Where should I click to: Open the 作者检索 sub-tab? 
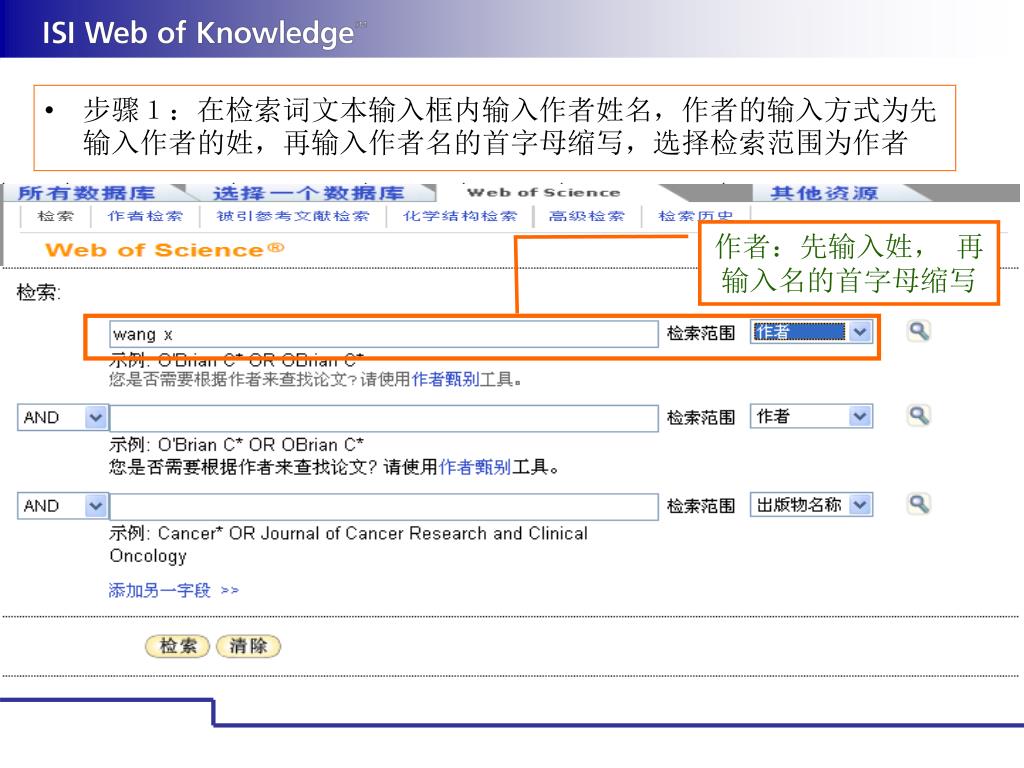tap(145, 216)
